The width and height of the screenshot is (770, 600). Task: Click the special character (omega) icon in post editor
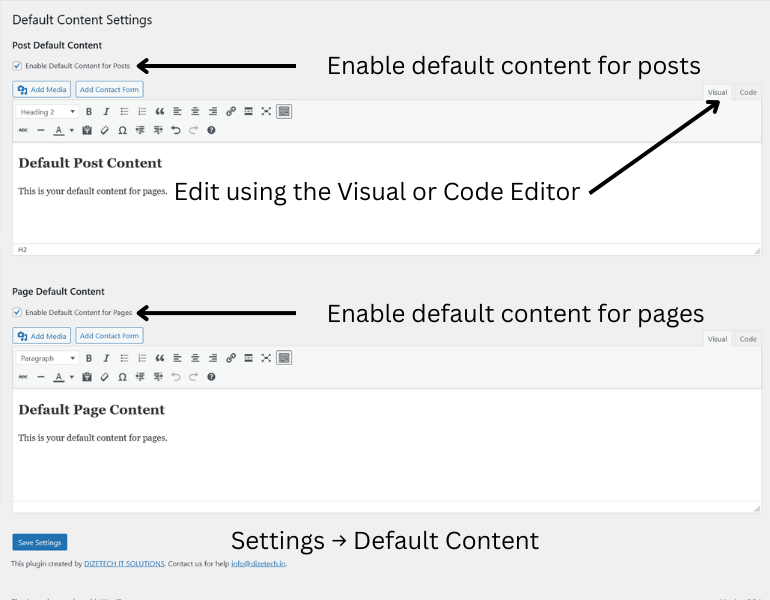point(122,130)
